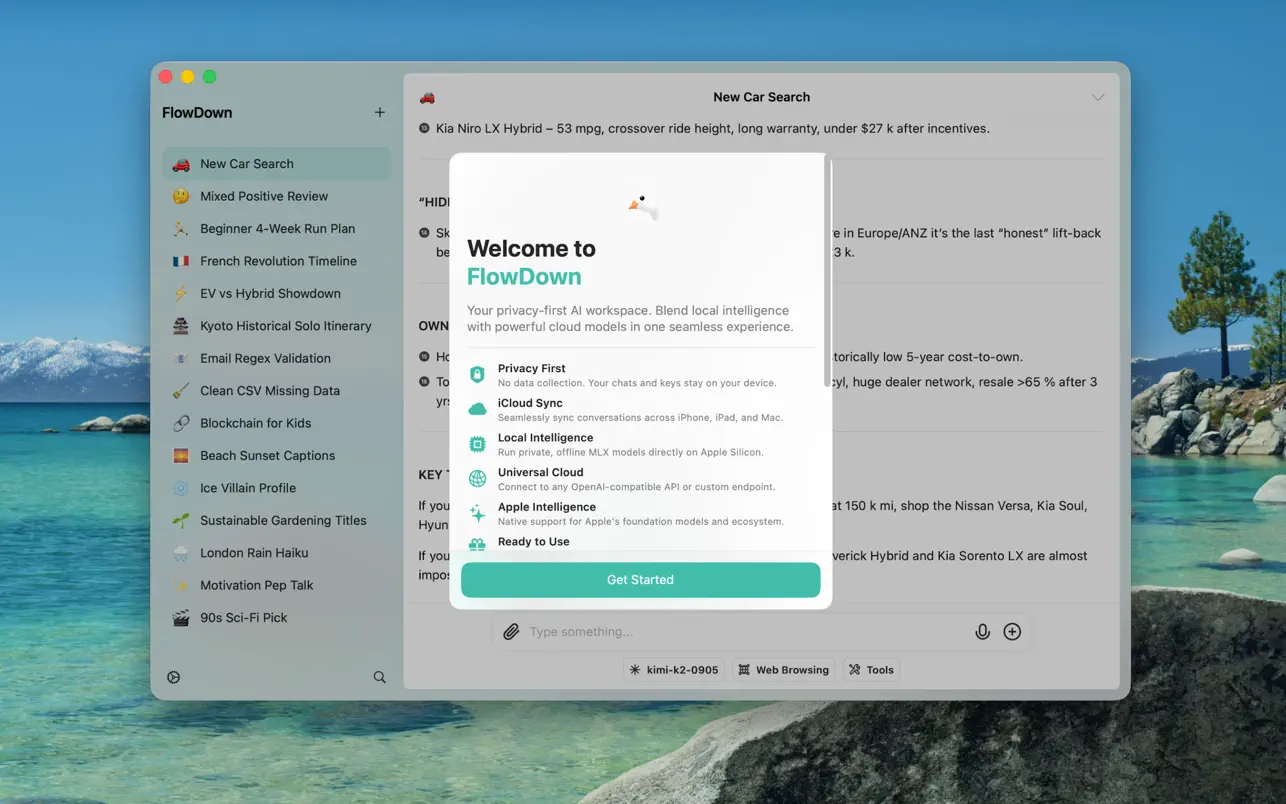This screenshot has height=804, width=1286.
Task: Click the "Welcome to FlowDown" heading
Action: click(532, 262)
